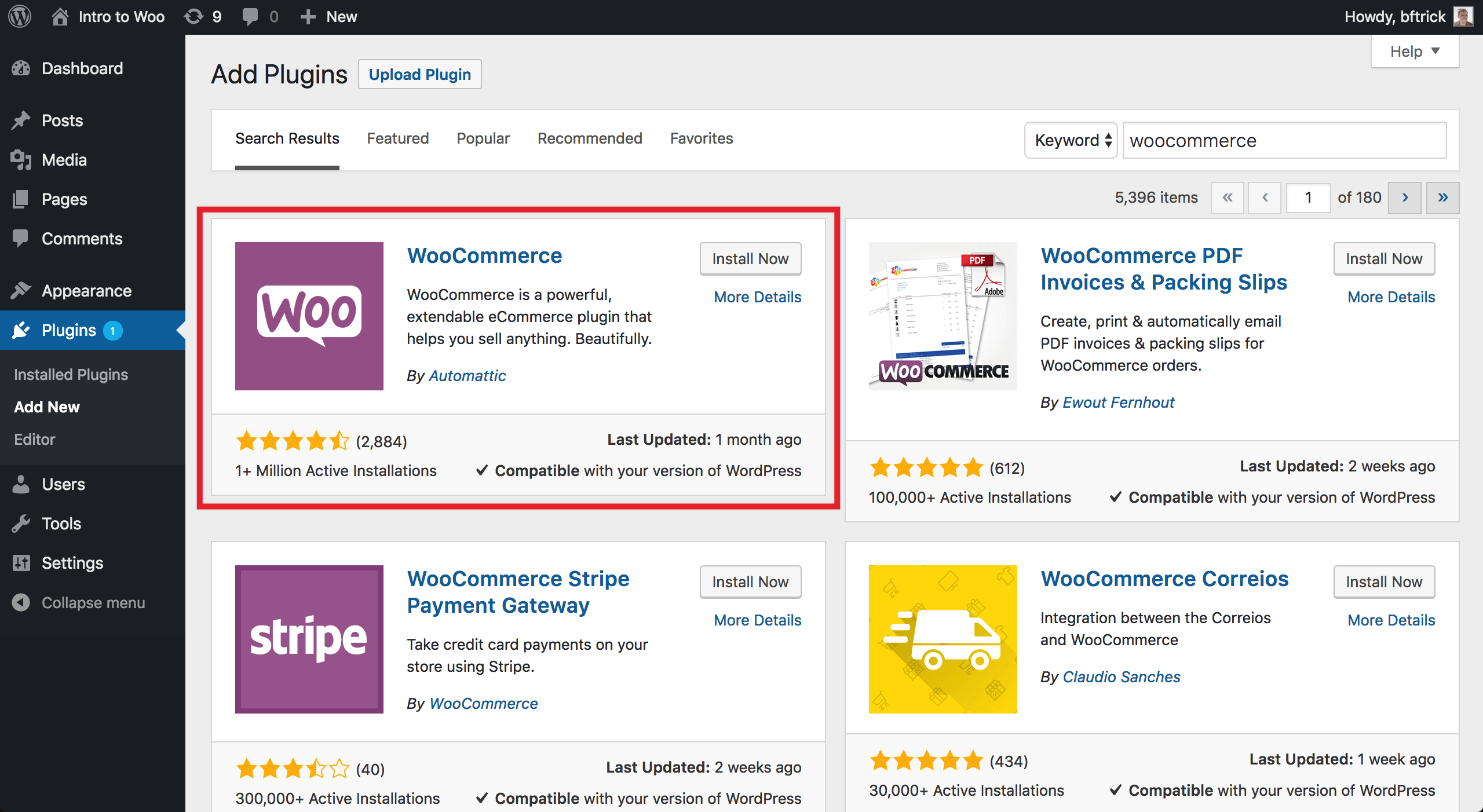Screen dimensions: 1483x812
Task: Click the Tools wrench icon
Action: coord(21,524)
